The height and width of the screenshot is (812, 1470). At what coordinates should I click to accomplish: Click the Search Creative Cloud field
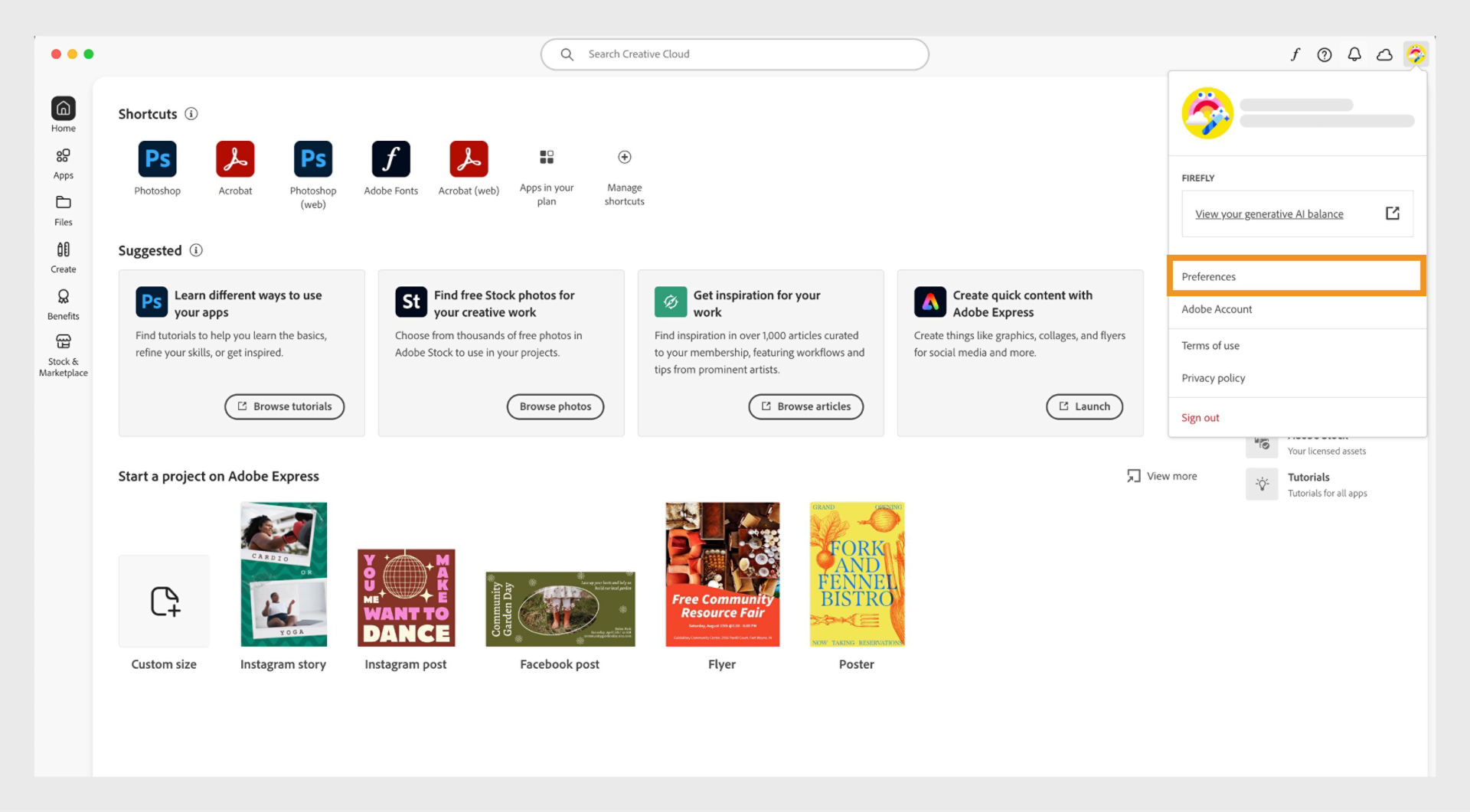coord(734,54)
